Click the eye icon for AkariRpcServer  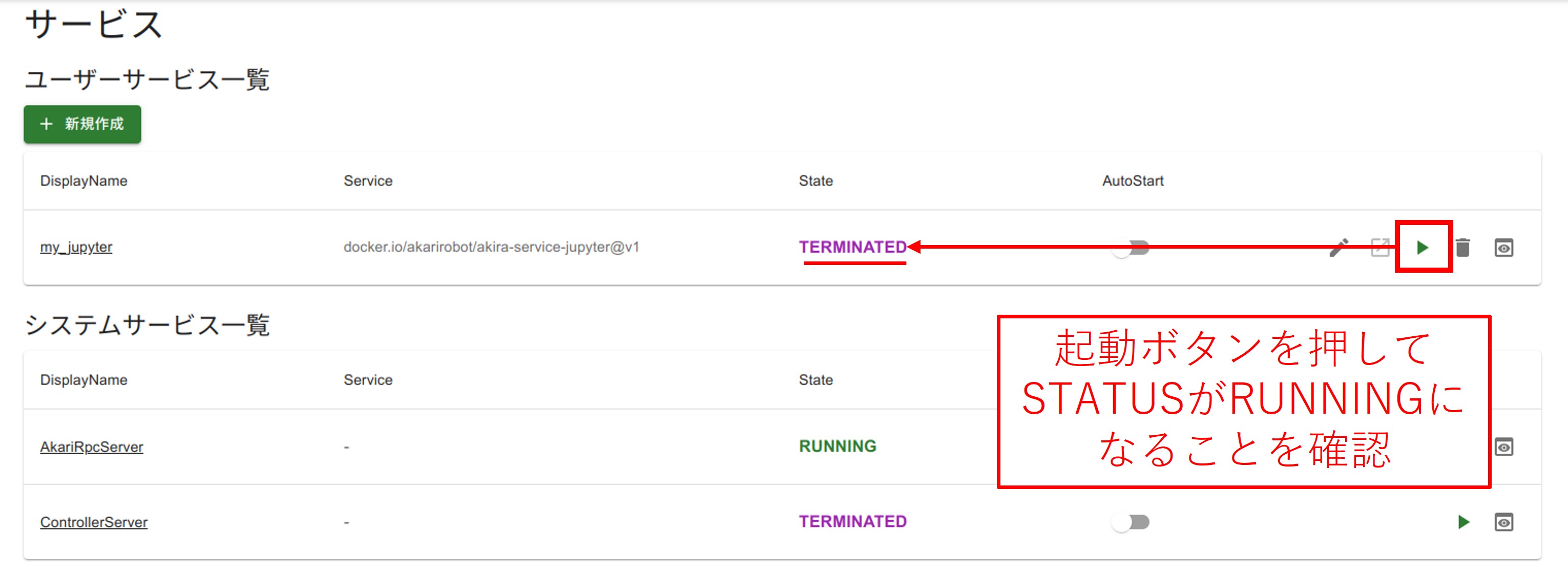point(1503,447)
